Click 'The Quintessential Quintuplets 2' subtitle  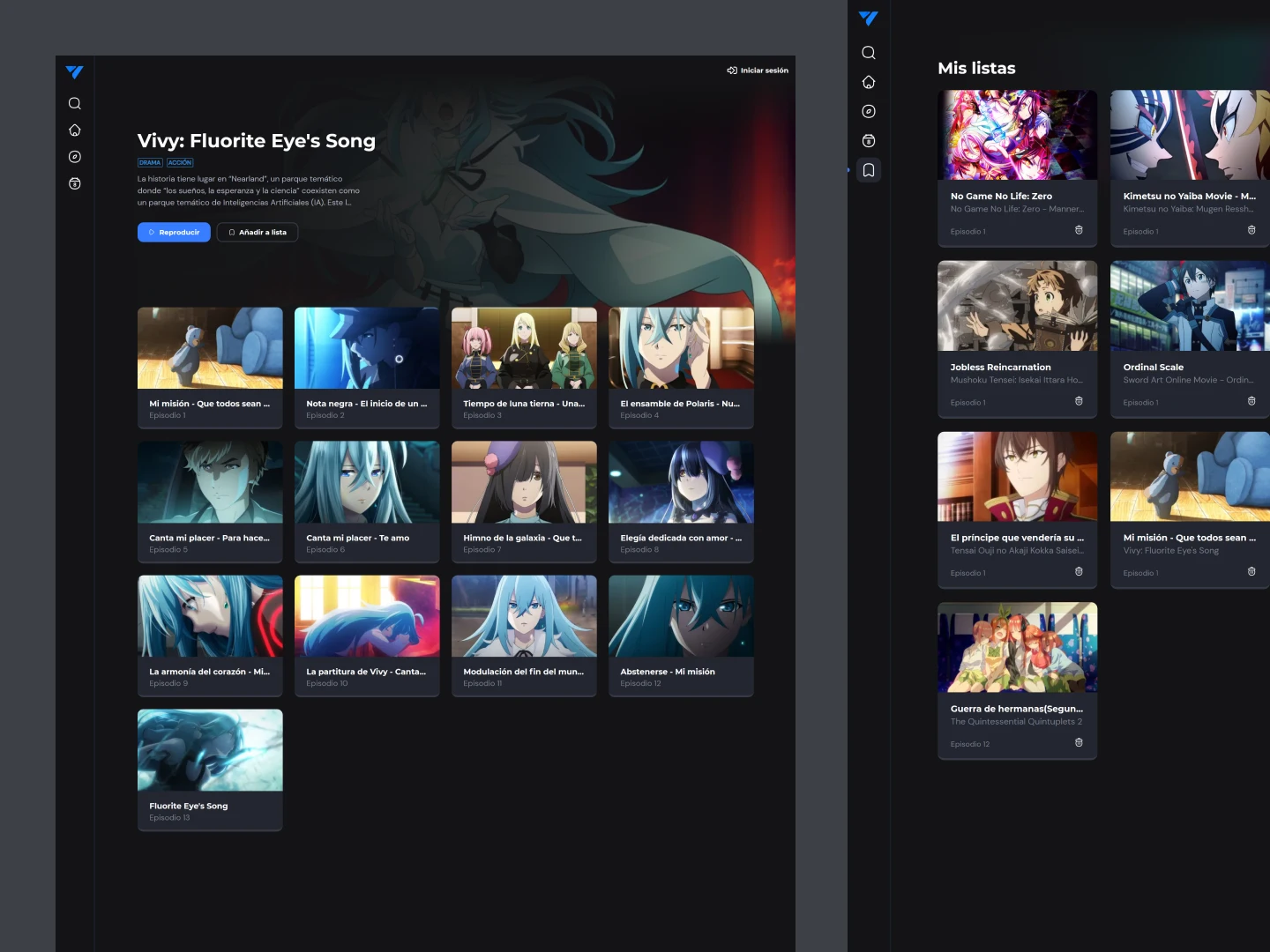pyautogui.click(x=1016, y=721)
